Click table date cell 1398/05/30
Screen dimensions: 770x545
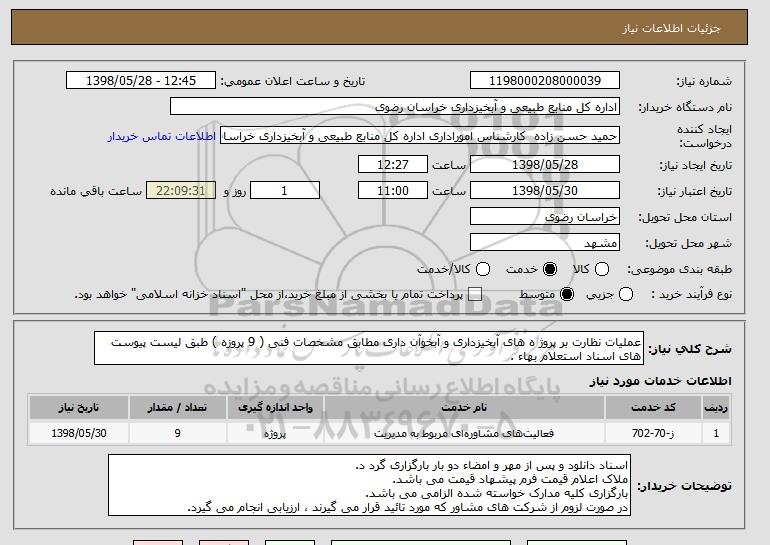point(79,433)
